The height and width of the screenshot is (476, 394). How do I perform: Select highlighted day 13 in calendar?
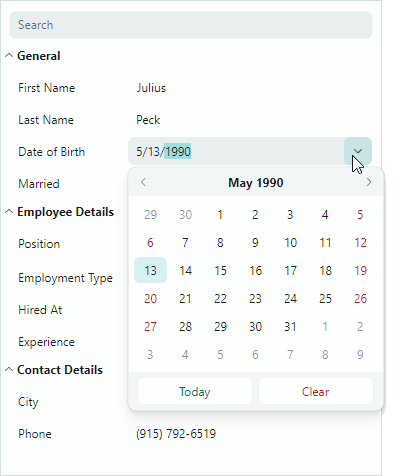click(150, 270)
